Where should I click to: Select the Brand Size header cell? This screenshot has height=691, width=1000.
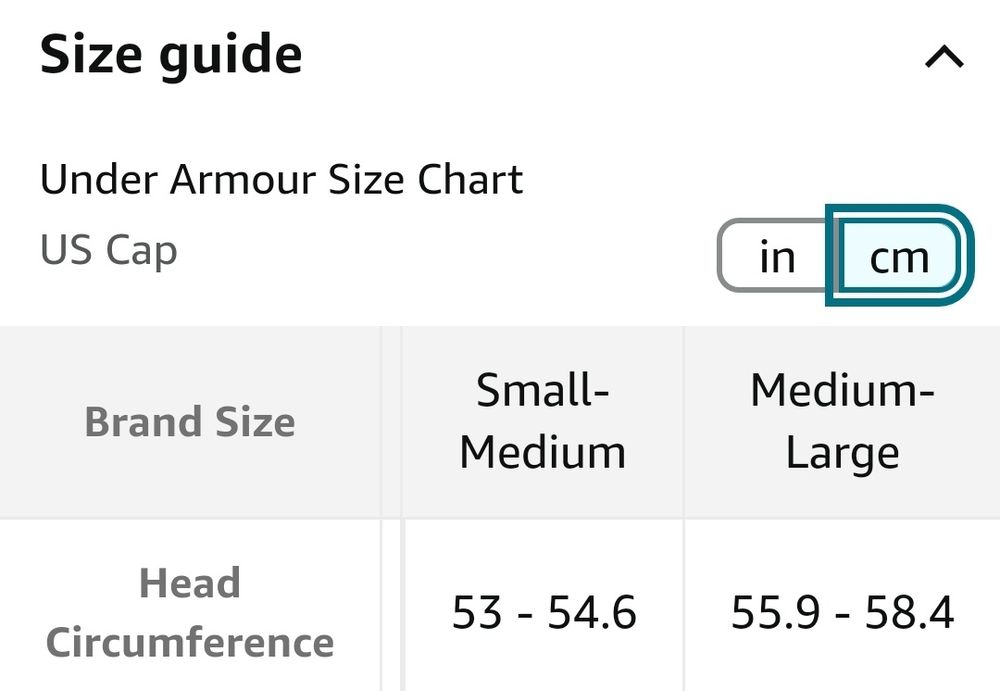[x=190, y=422]
